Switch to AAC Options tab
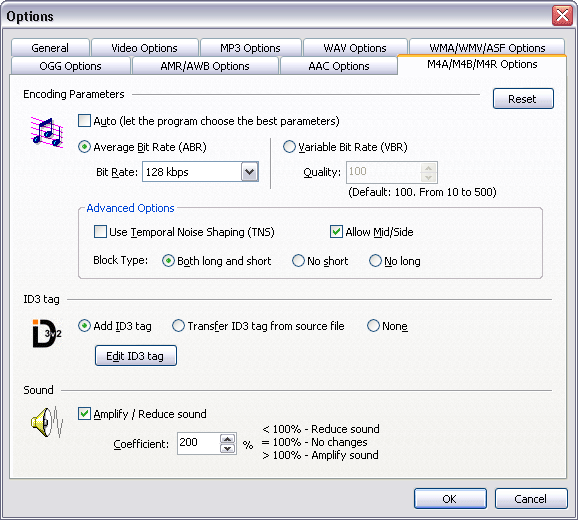Screen dimensions: 578x520 [339, 66]
